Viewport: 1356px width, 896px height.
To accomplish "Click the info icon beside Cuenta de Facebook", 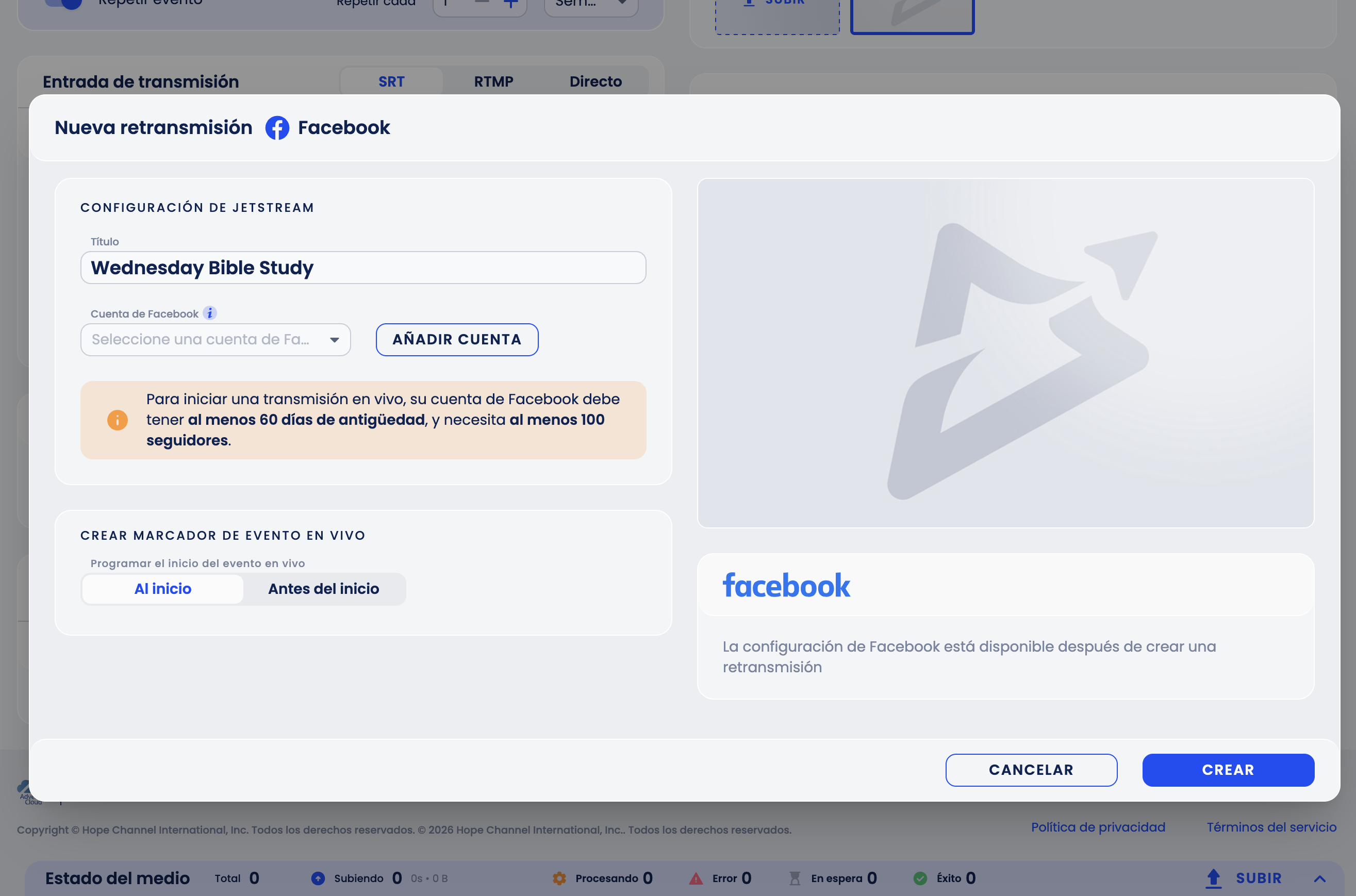I will 210,313.
